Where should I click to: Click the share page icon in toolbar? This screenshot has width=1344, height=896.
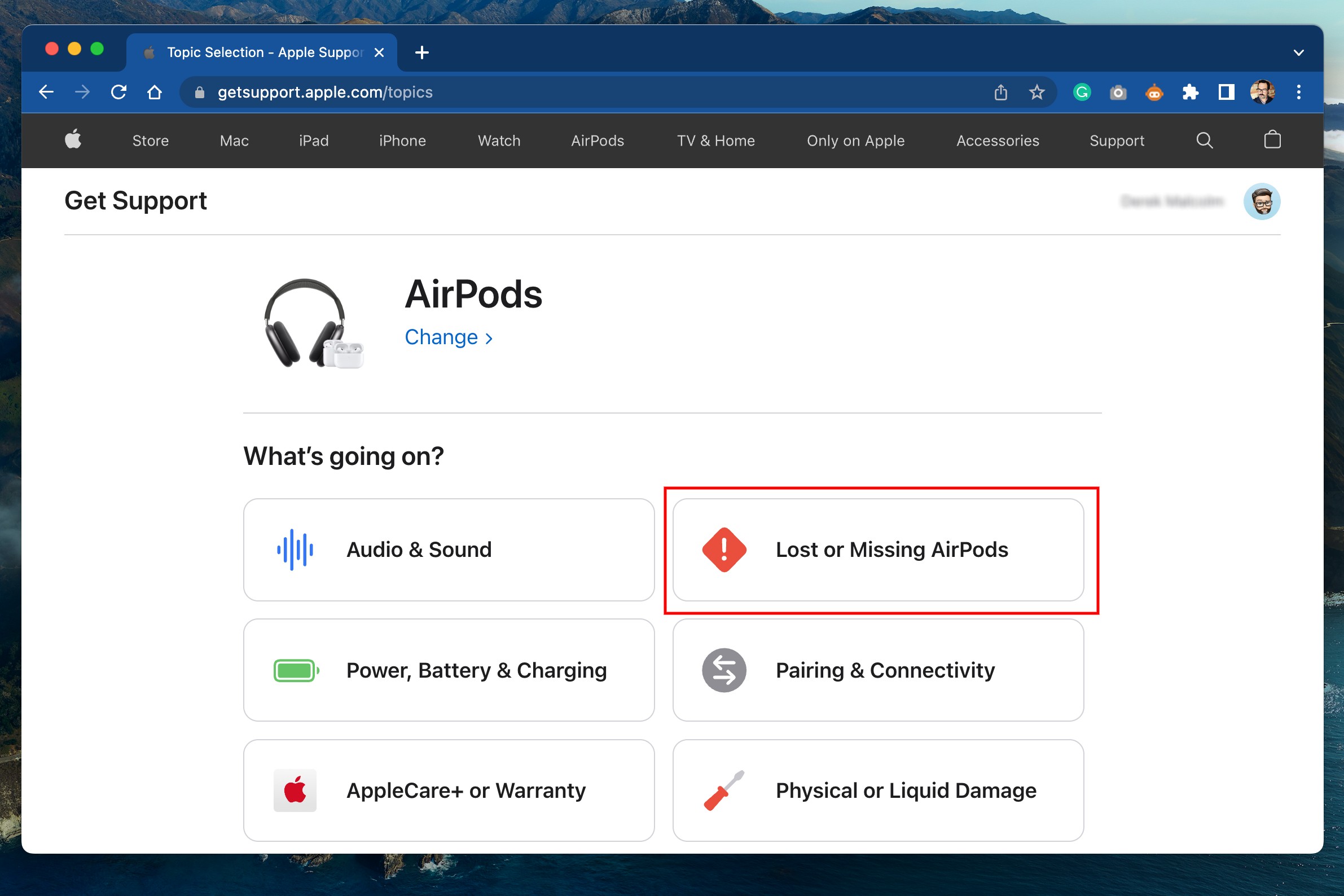pyautogui.click(x=1000, y=92)
